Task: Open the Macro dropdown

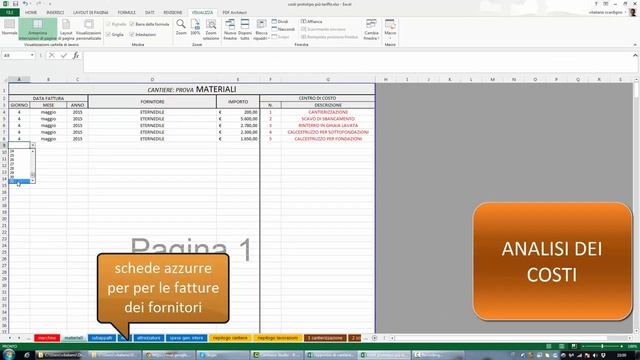Action: [x=390, y=29]
